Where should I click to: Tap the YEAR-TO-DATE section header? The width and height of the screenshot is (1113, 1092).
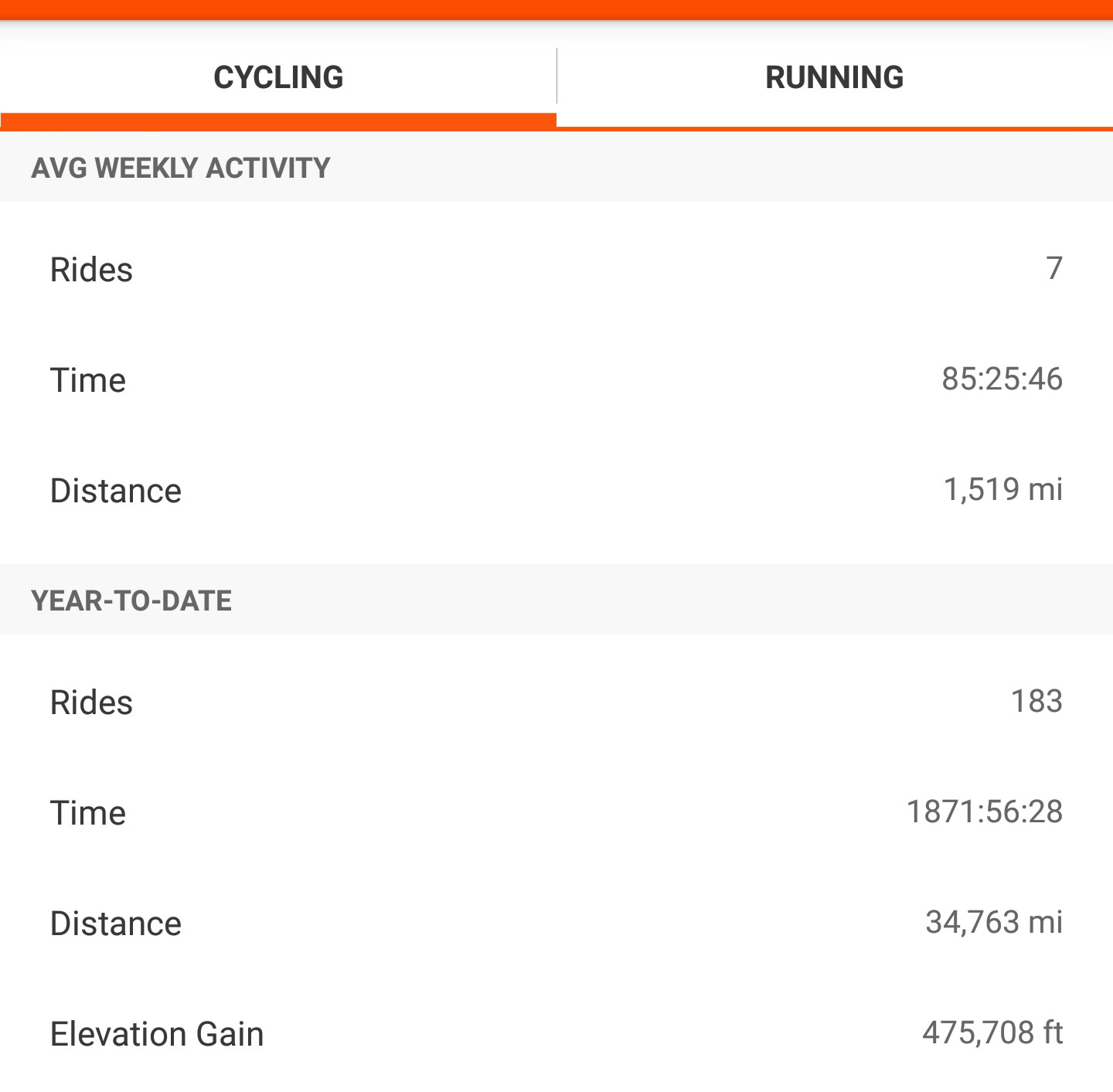131,600
